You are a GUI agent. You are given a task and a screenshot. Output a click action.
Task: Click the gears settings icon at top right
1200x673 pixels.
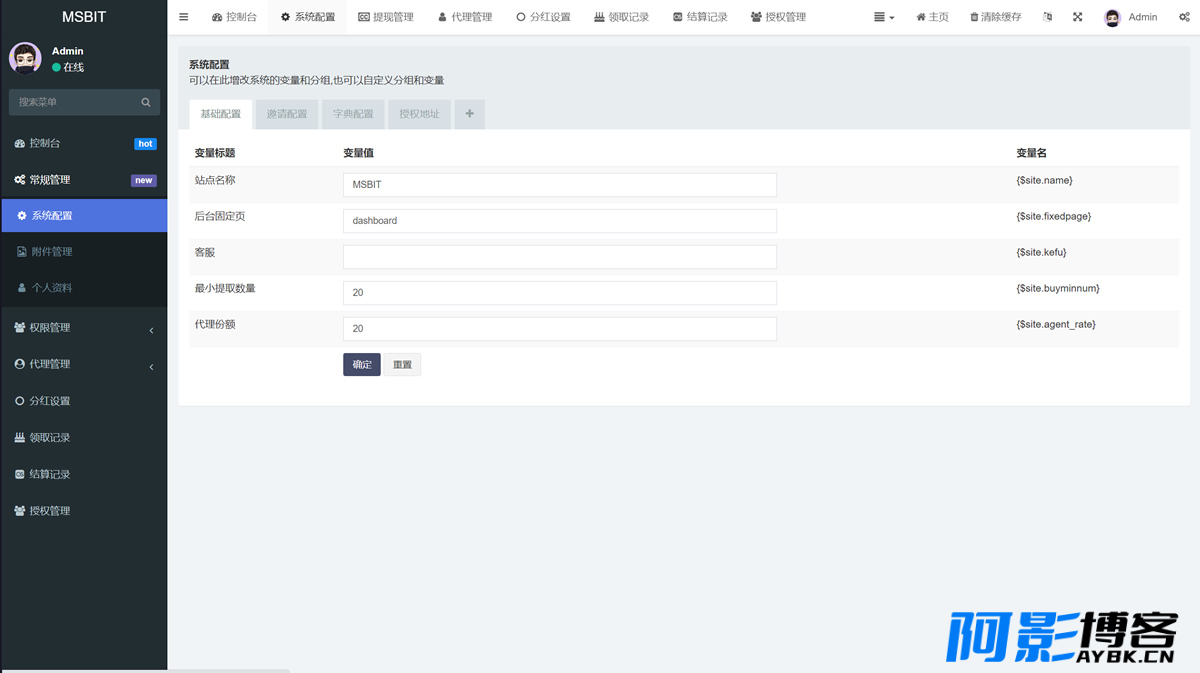tap(1184, 17)
